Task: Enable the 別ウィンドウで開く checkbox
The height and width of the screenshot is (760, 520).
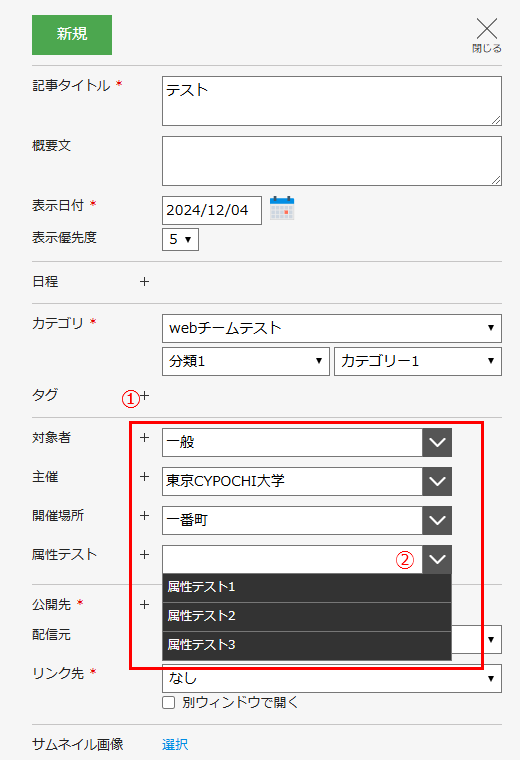Action: [x=169, y=703]
